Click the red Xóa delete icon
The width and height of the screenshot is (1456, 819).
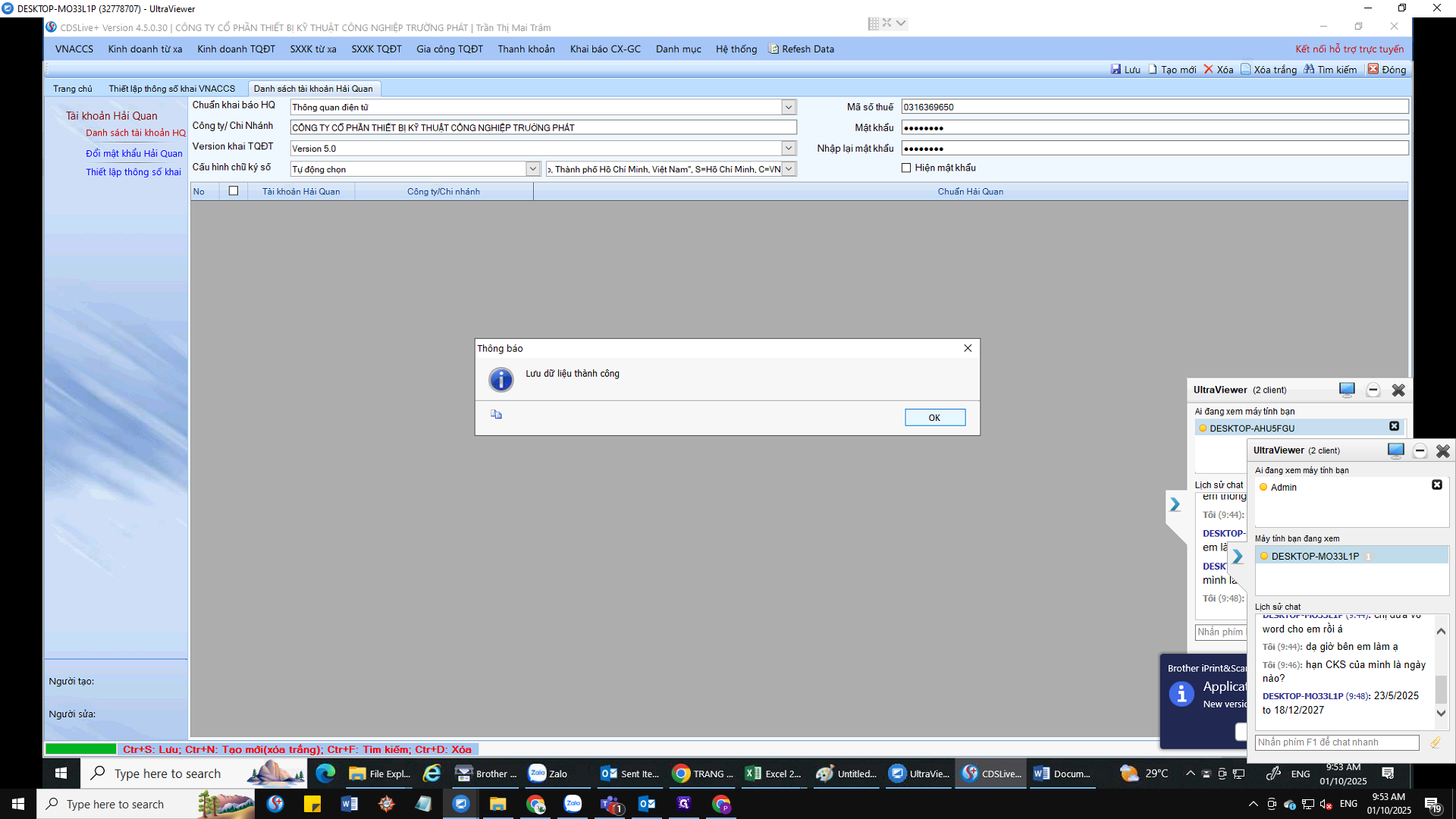1209,69
